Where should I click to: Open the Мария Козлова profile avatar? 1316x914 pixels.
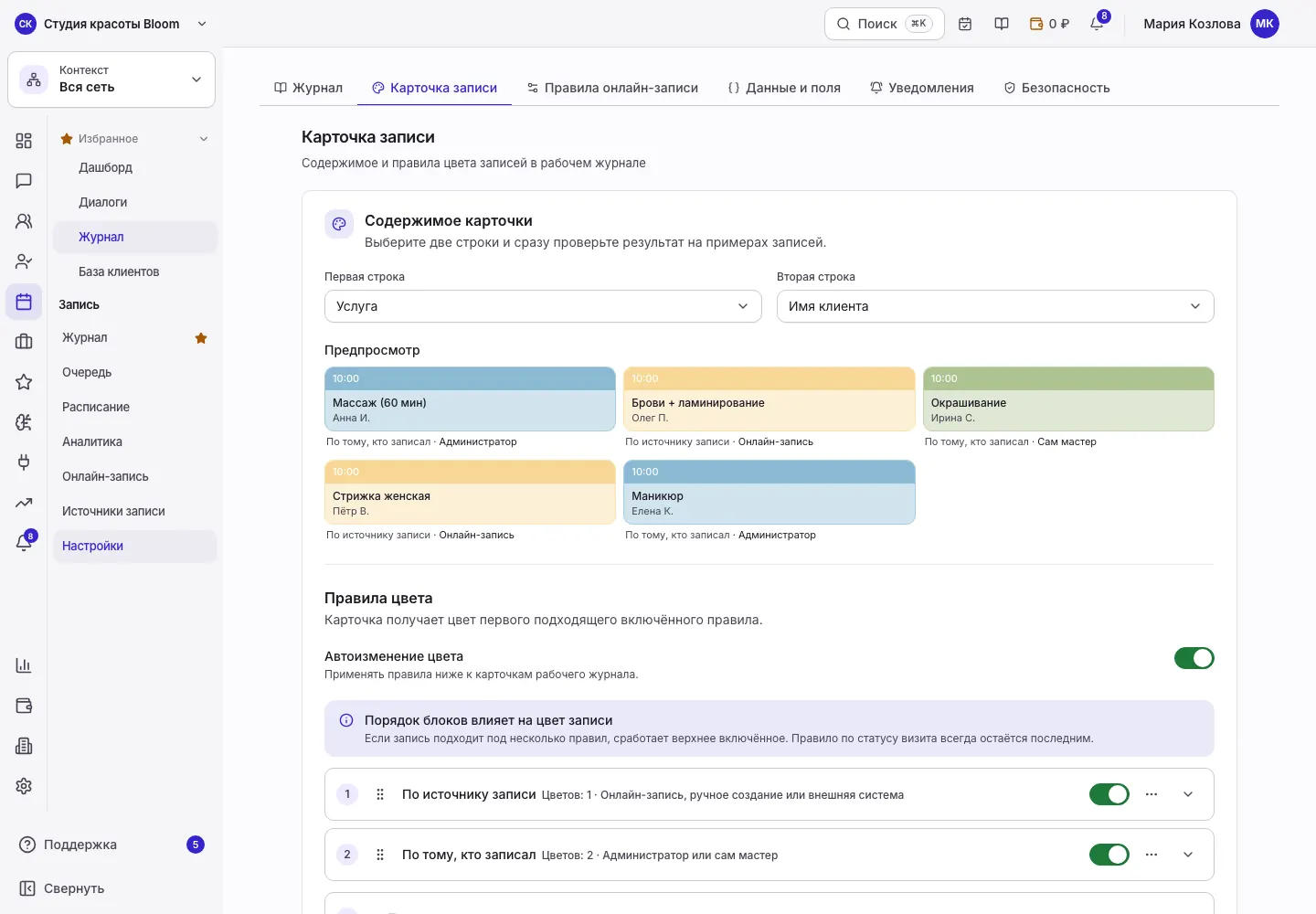(x=1265, y=24)
